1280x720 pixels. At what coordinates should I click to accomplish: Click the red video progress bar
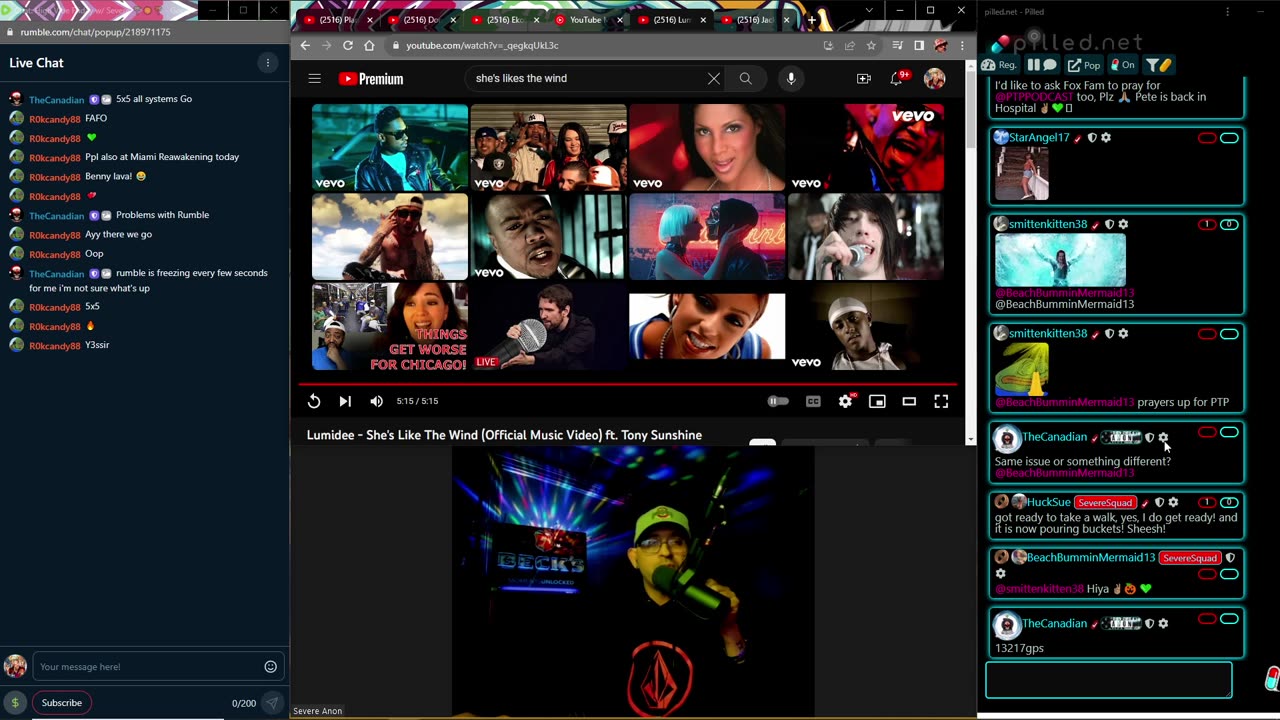tap(628, 383)
